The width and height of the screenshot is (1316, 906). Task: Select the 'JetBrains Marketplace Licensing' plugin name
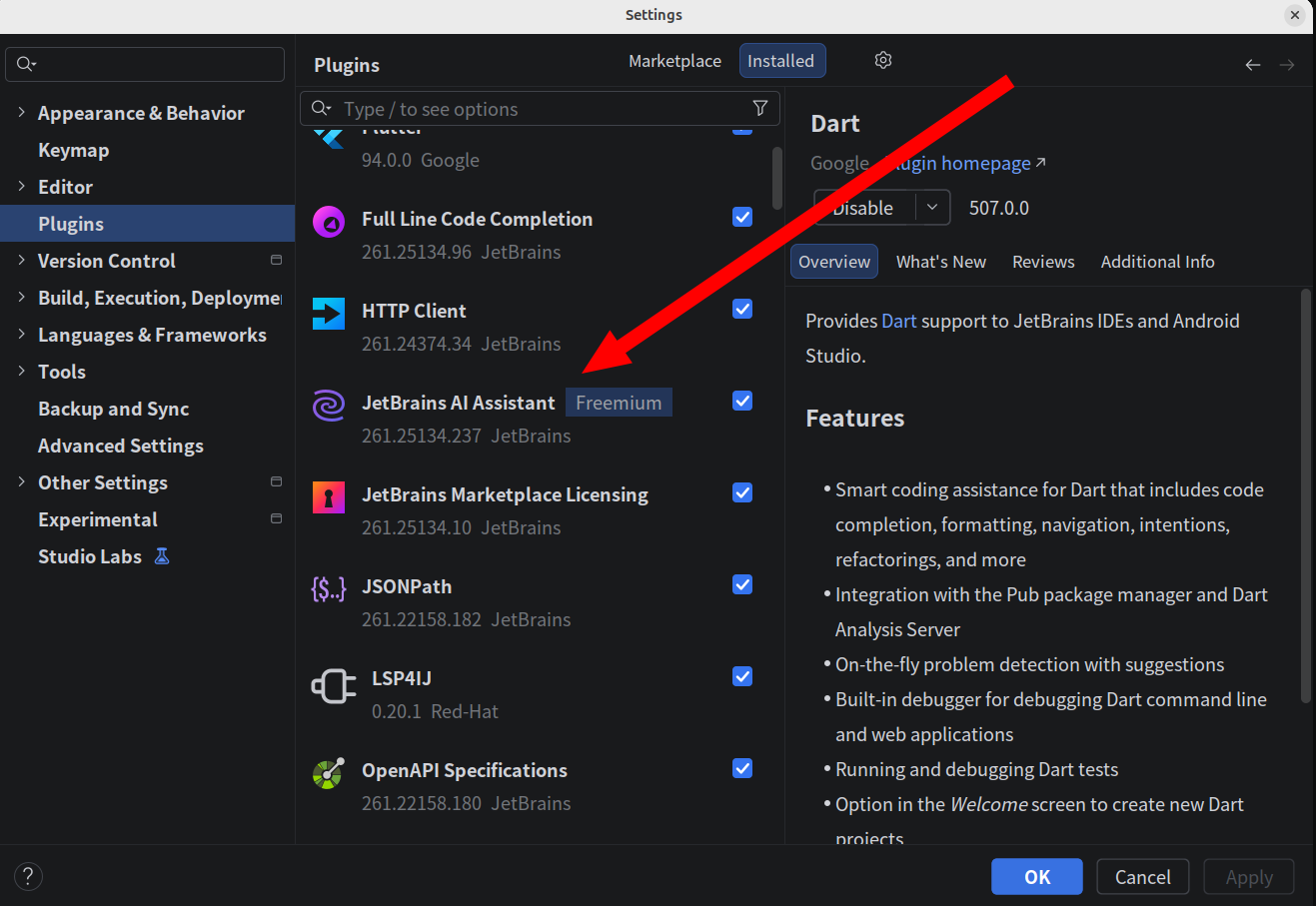coord(505,494)
